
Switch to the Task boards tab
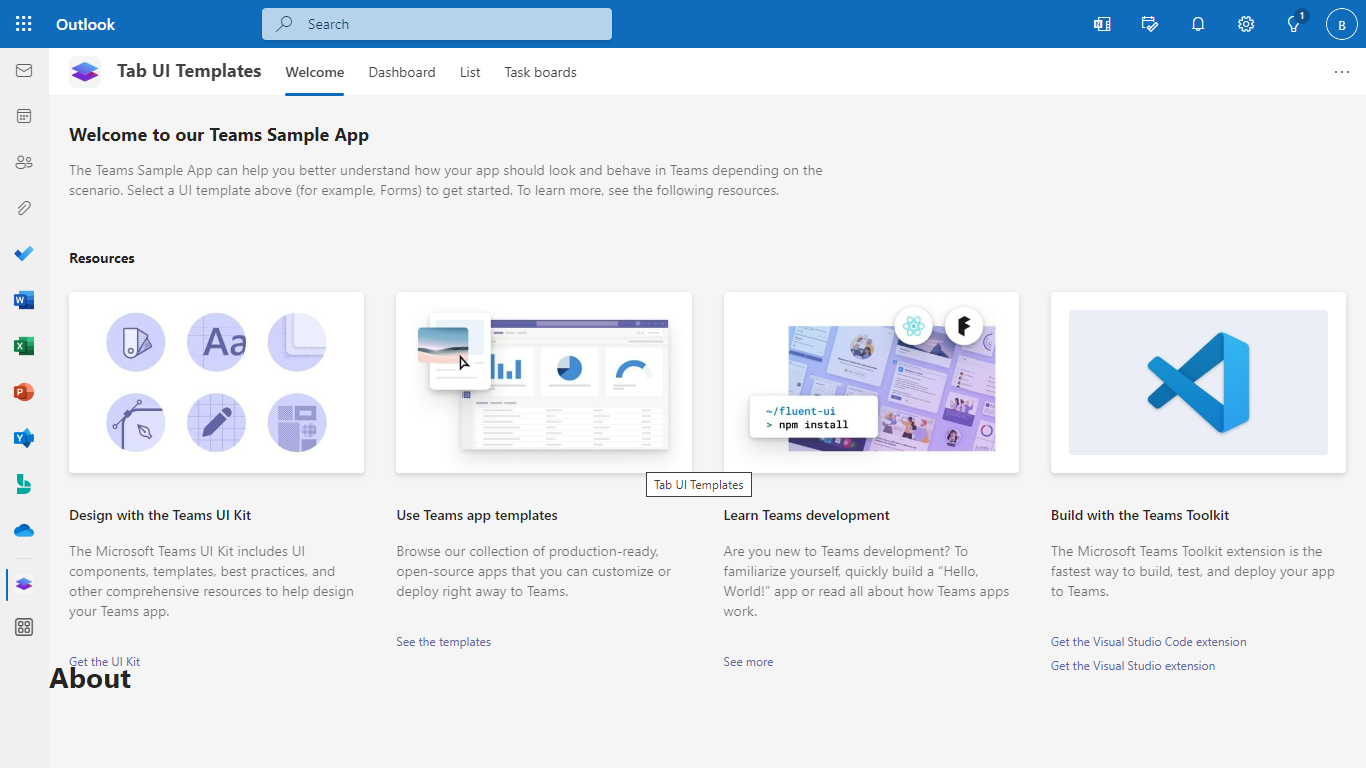pyautogui.click(x=541, y=72)
